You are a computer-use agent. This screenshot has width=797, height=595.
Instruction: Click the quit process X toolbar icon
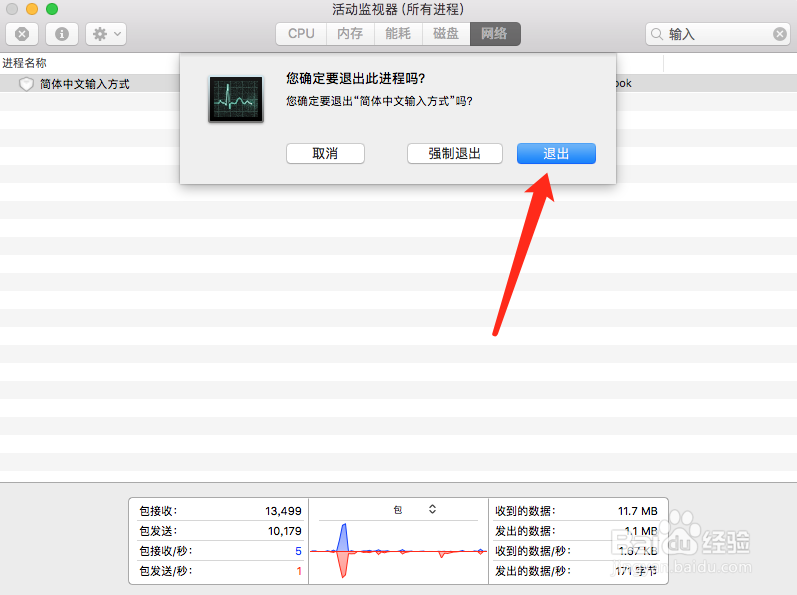click(x=21, y=34)
